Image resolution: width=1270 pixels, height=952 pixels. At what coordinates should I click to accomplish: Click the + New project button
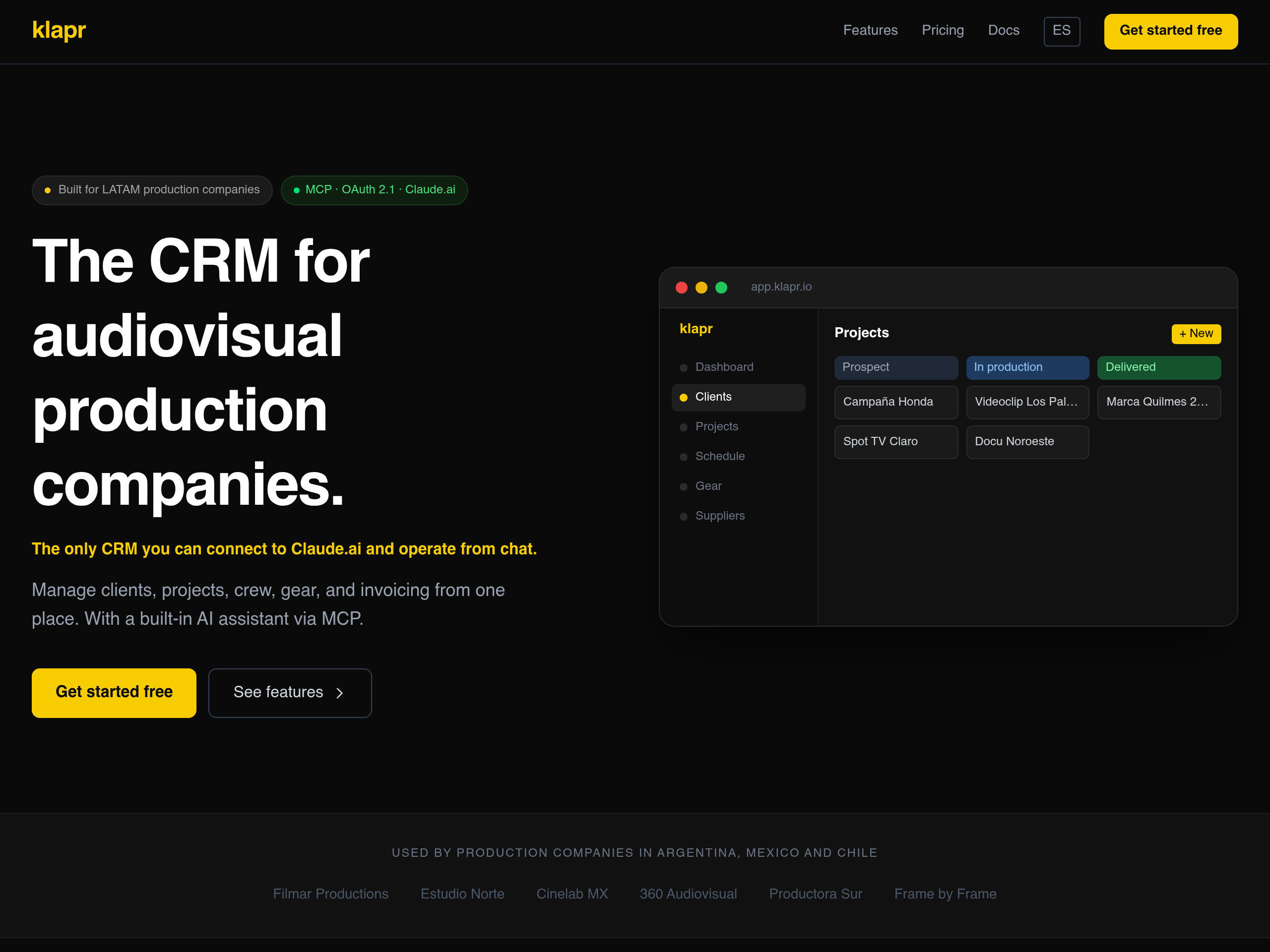pyautogui.click(x=1196, y=334)
